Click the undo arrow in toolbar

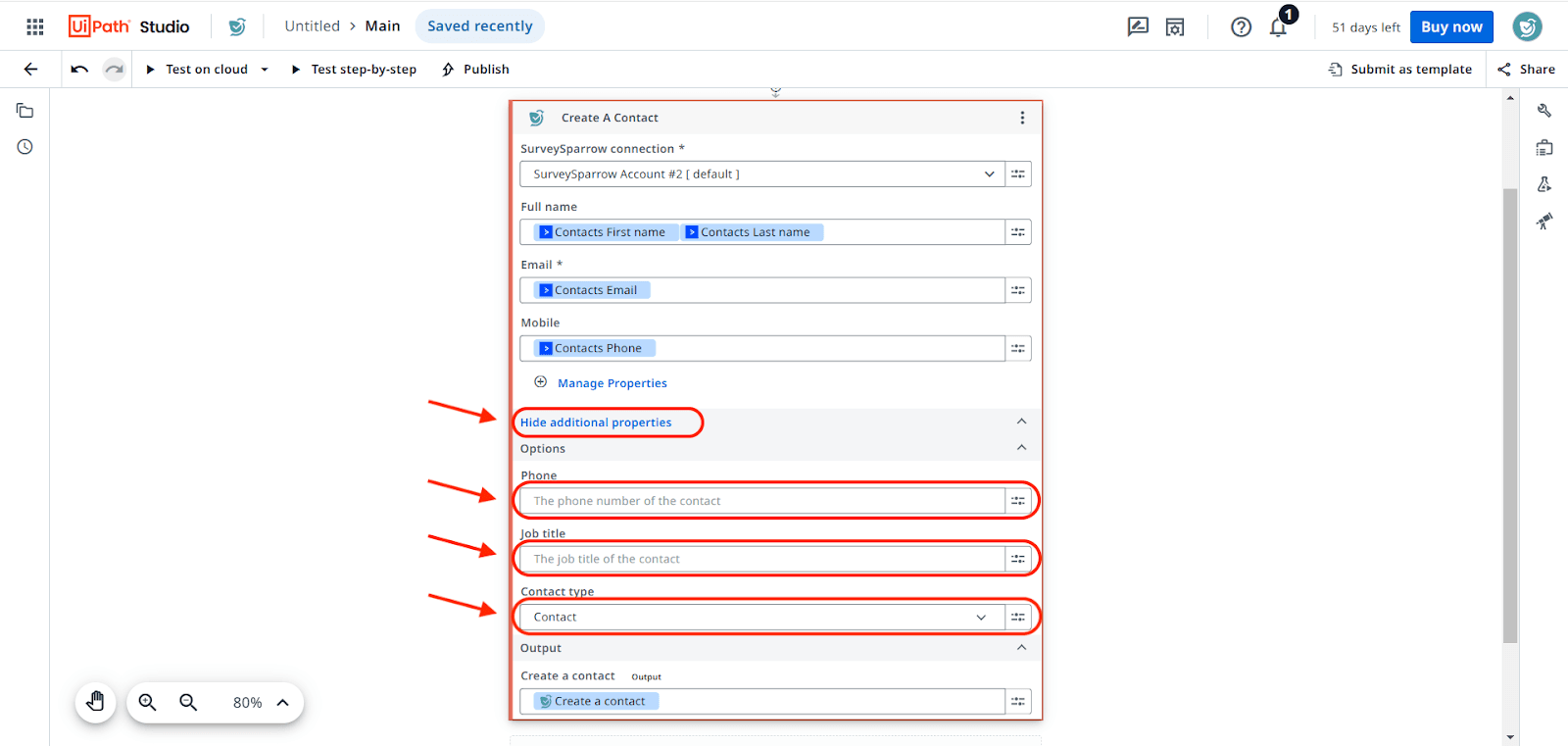pyautogui.click(x=79, y=69)
